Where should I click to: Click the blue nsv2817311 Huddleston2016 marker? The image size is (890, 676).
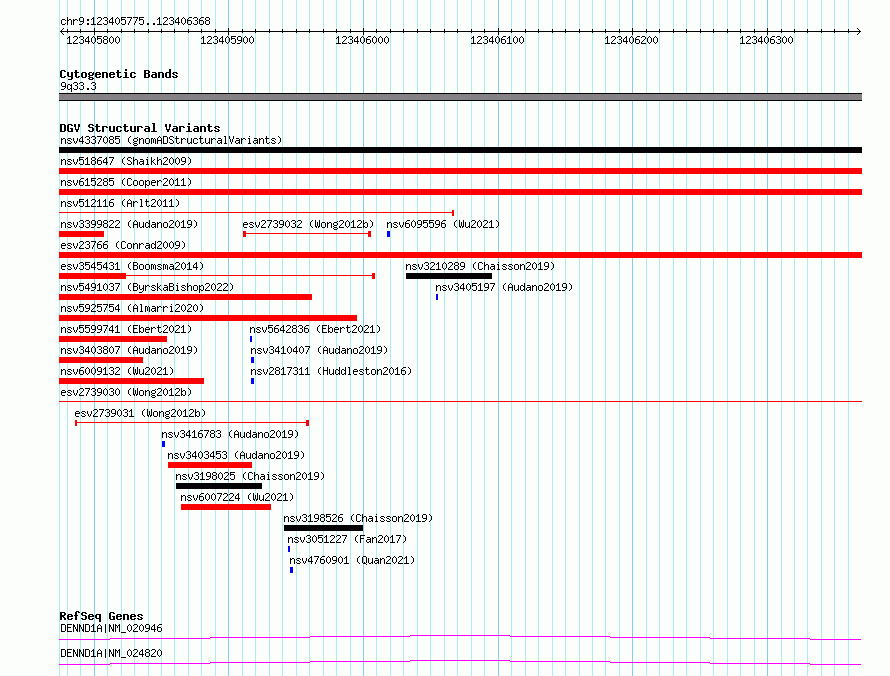click(253, 381)
